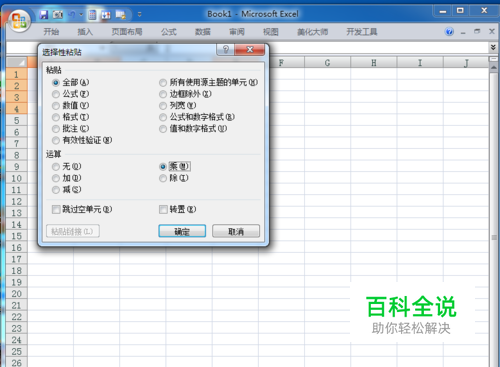Select column G header
500x367 pixels.
pyautogui.click(x=327, y=62)
